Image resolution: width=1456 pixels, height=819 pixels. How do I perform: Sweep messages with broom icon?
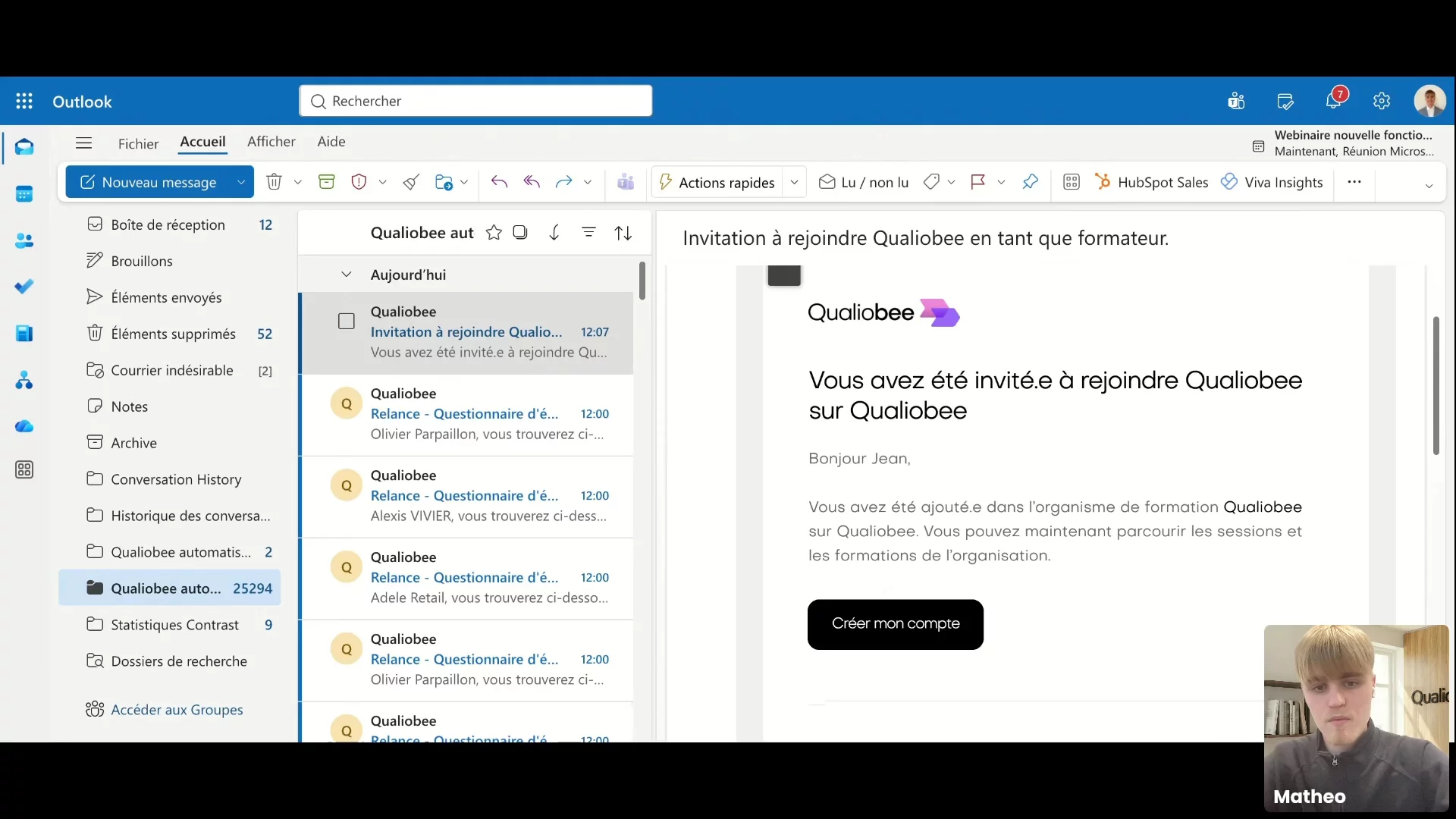point(411,182)
